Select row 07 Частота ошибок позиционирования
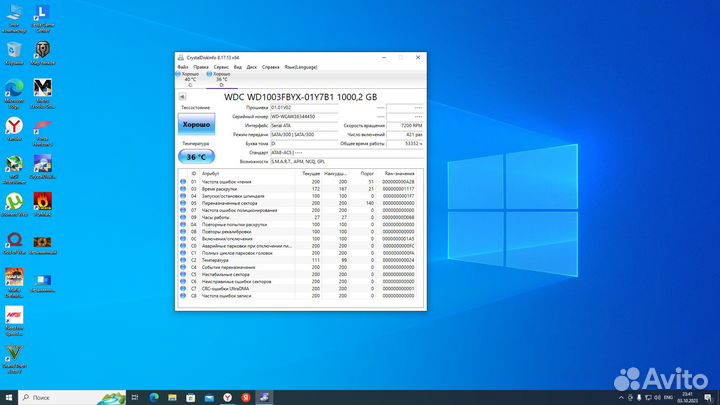 [300, 210]
